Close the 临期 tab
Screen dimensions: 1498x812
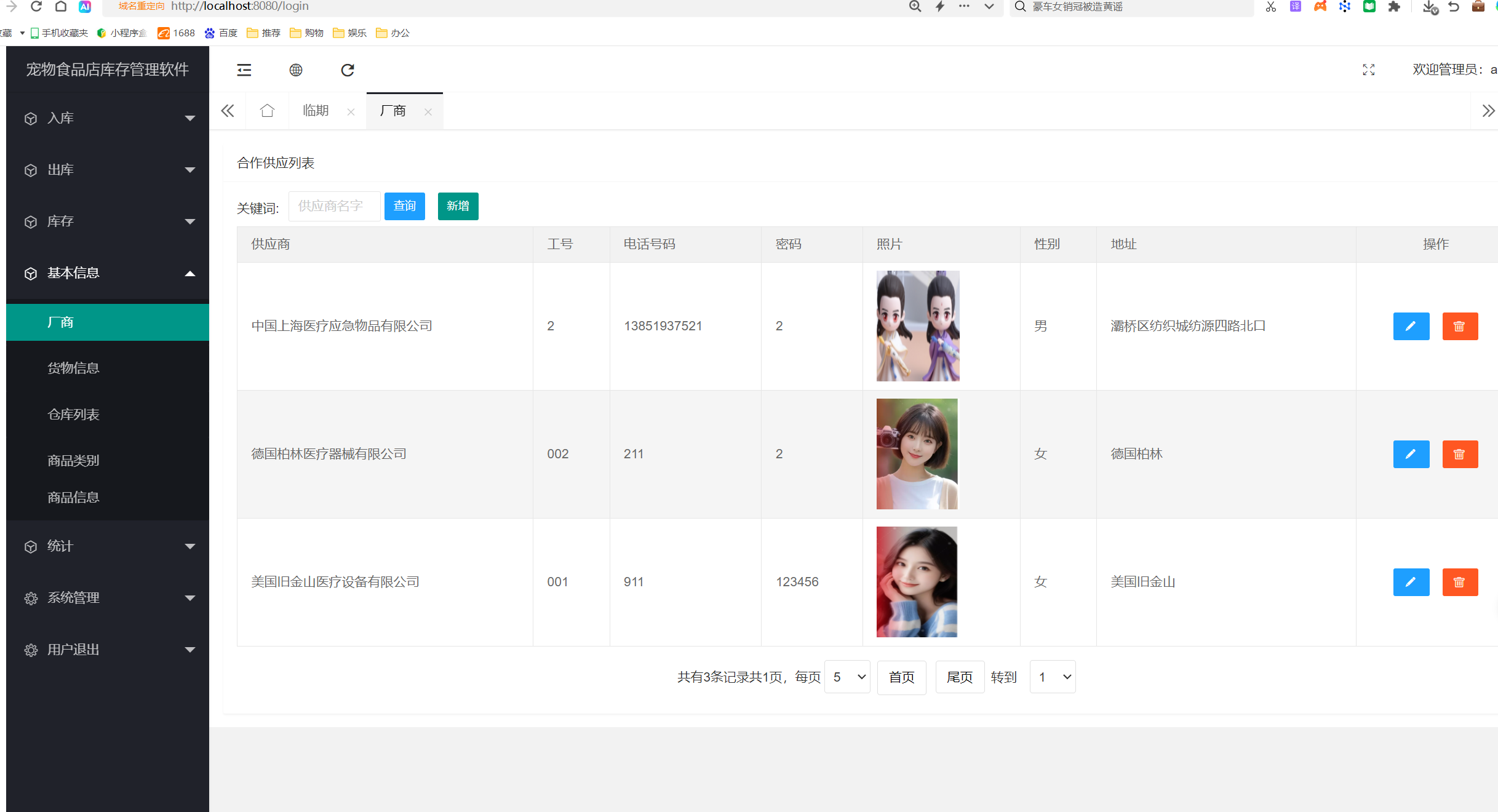(351, 112)
